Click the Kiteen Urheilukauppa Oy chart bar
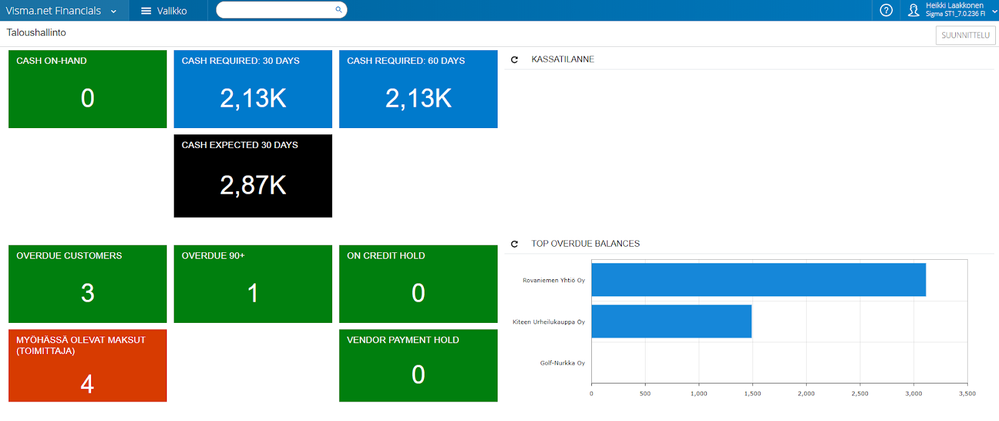The height and width of the screenshot is (421, 999). (672, 321)
